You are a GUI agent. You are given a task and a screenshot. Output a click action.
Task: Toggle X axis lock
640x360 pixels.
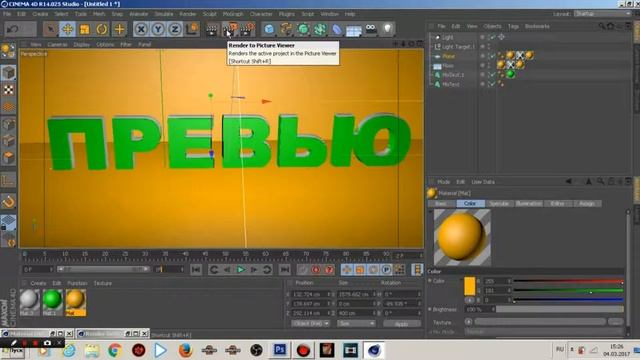pyautogui.click(x=141, y=29)
